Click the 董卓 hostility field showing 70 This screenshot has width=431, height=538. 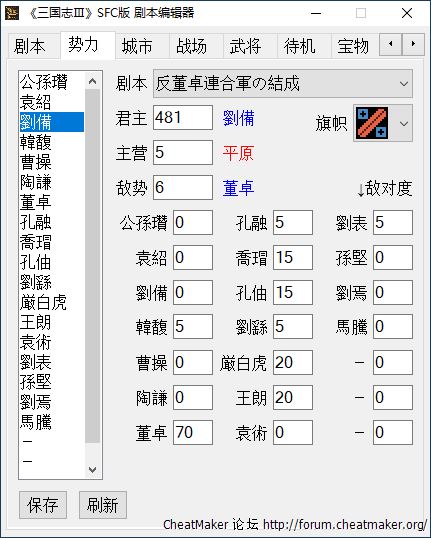pos(193,432)
